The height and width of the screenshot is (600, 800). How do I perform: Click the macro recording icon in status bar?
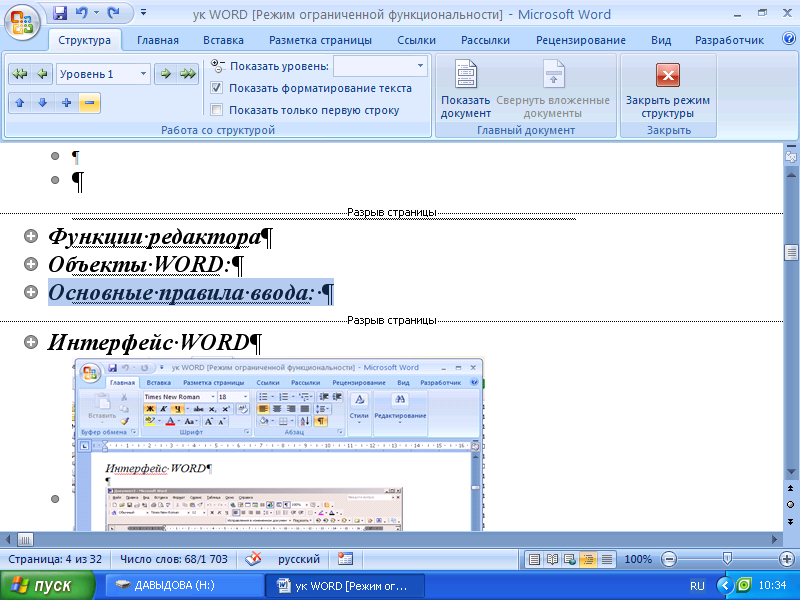pyautogui.click(x=345, y=559)
